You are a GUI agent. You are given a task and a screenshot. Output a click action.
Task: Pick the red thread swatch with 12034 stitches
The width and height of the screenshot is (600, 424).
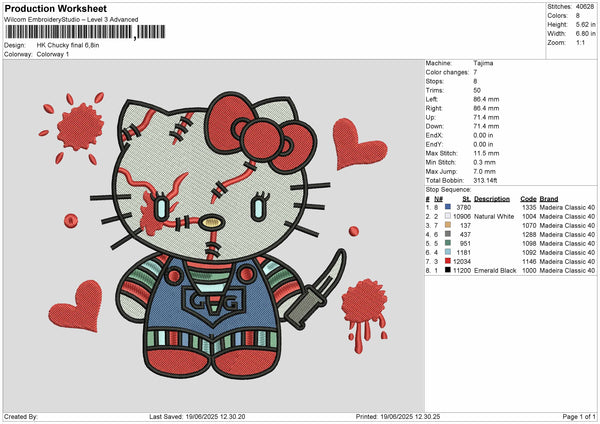coord(447,261)
